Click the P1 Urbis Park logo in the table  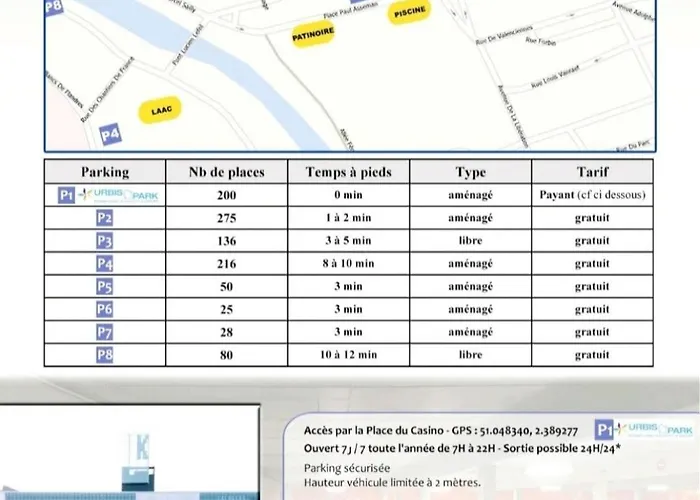tap(108, 195)
